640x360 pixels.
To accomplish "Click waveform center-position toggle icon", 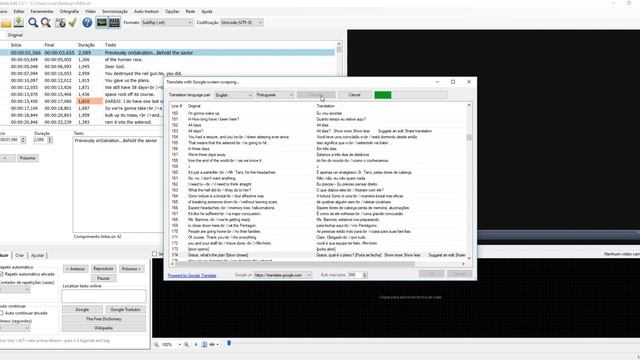I will pyautogui.click(x=204, y=344).
